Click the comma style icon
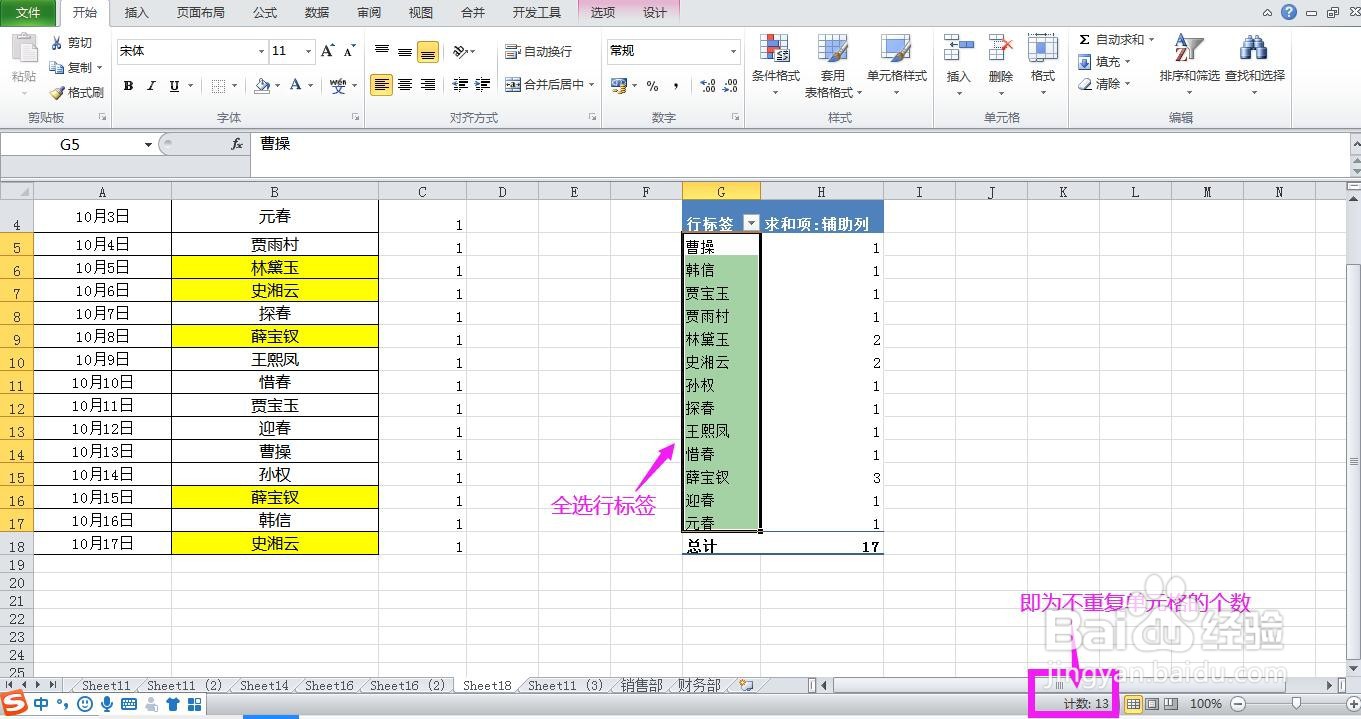The image size is (1361, 719). point(677,86)
